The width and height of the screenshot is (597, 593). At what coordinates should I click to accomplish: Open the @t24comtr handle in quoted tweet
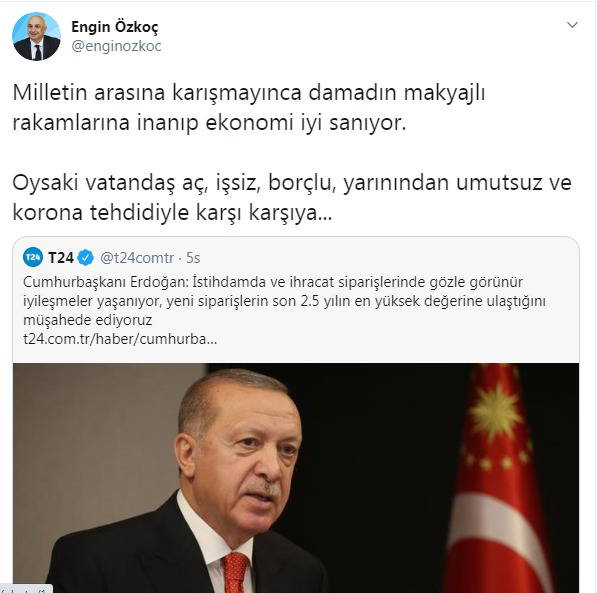click(137, 258)
